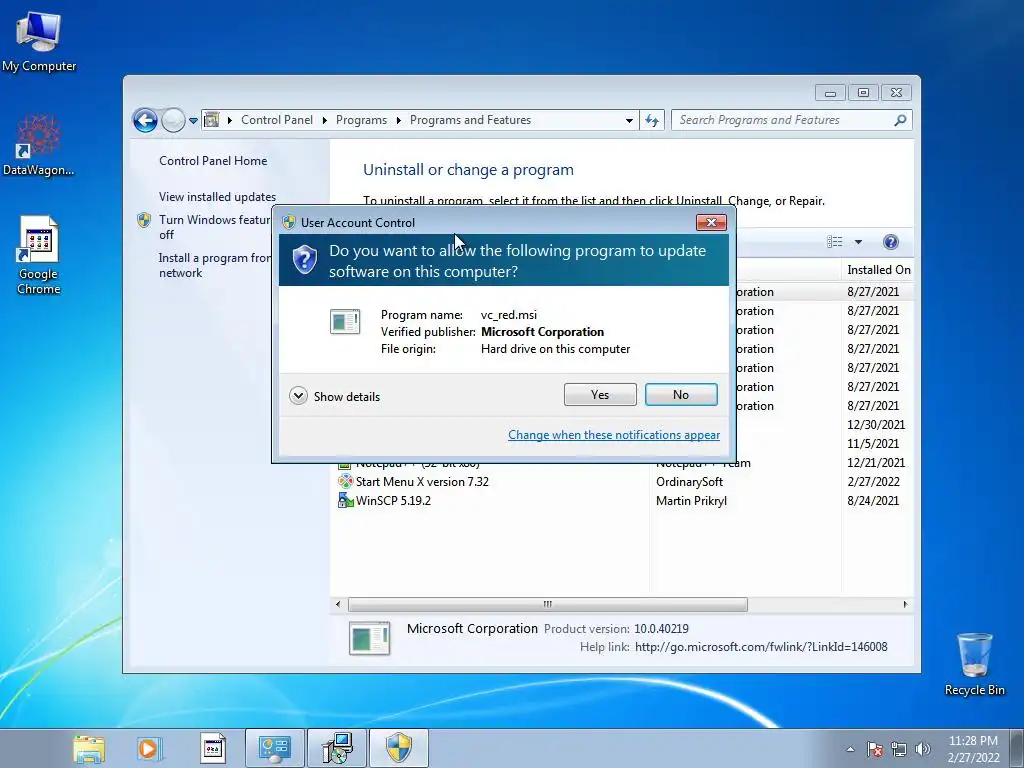Viewport: 1024px width, 768px height.
Task: Click OrdinarySoft publisher cell
Action: pos(689,482)
